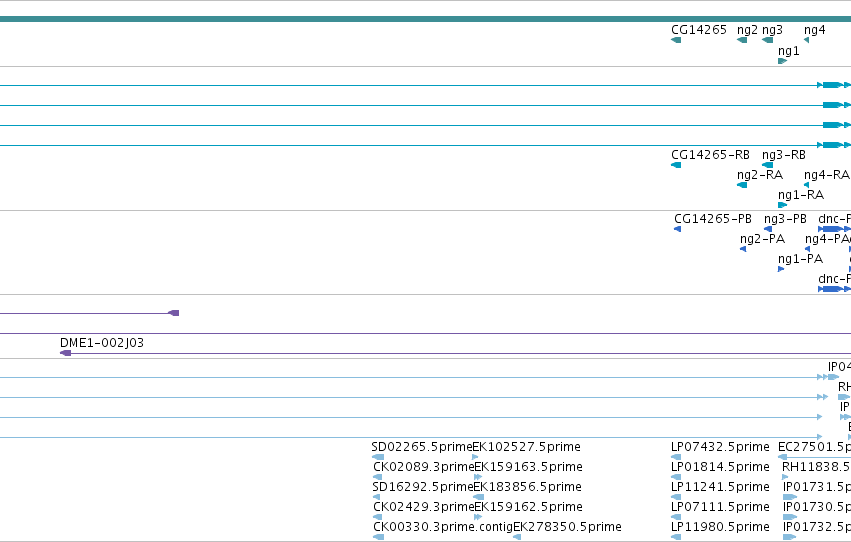Image resolution: width=851 pixels, height=542 pixels.
Task: Click the ng1 gene label
Action: coord(789,51)
